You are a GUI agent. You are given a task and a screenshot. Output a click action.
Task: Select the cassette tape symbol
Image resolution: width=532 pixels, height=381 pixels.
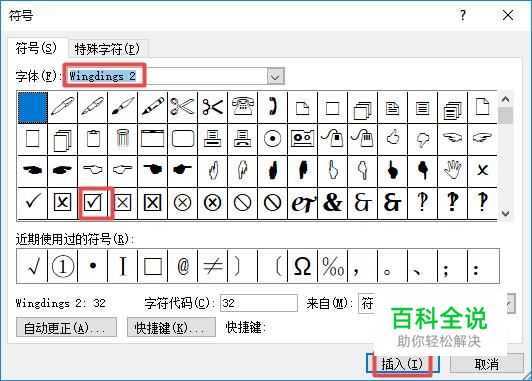click(302, 139)
